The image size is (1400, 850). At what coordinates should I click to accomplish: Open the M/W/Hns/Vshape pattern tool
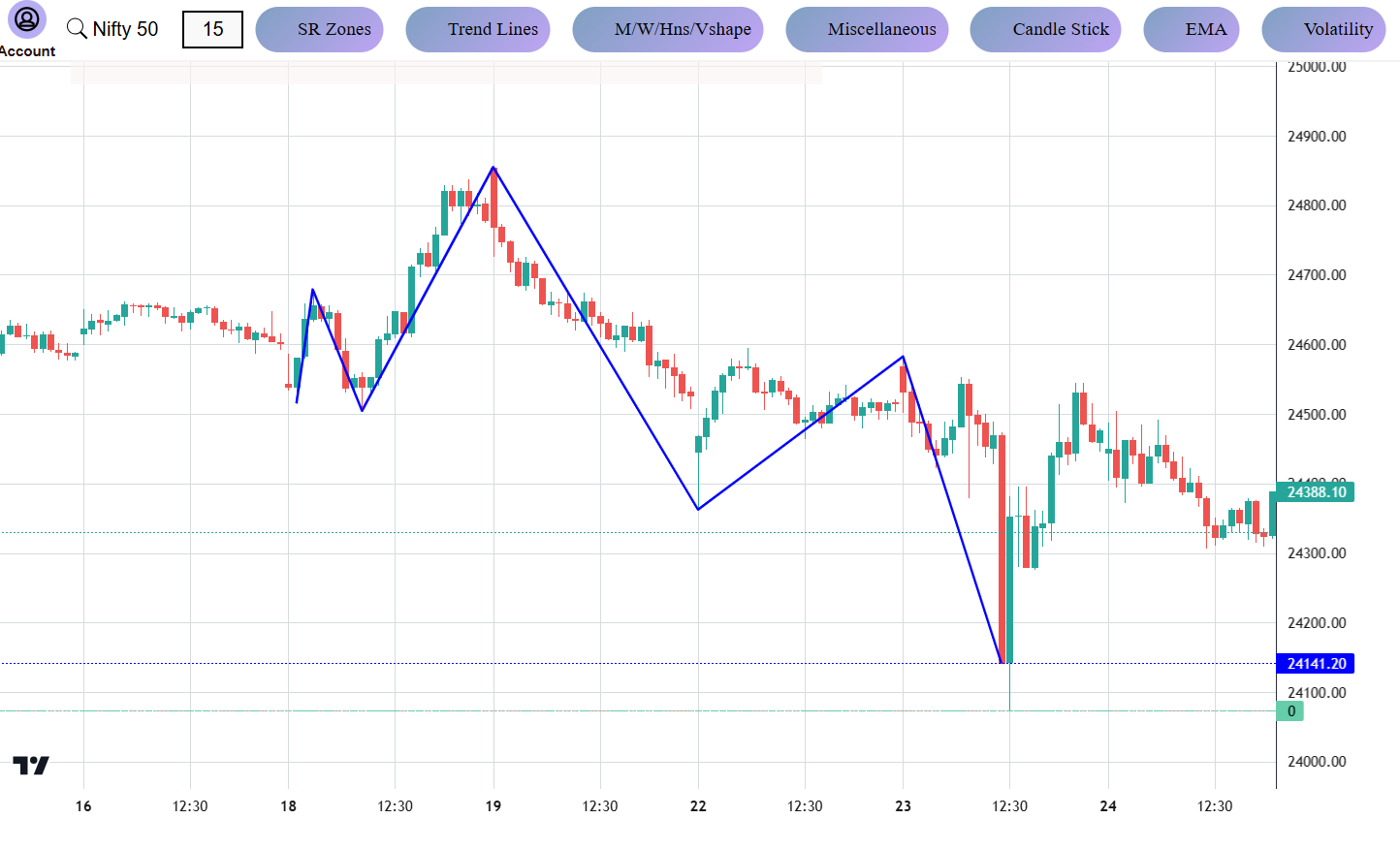coord(668,29)
